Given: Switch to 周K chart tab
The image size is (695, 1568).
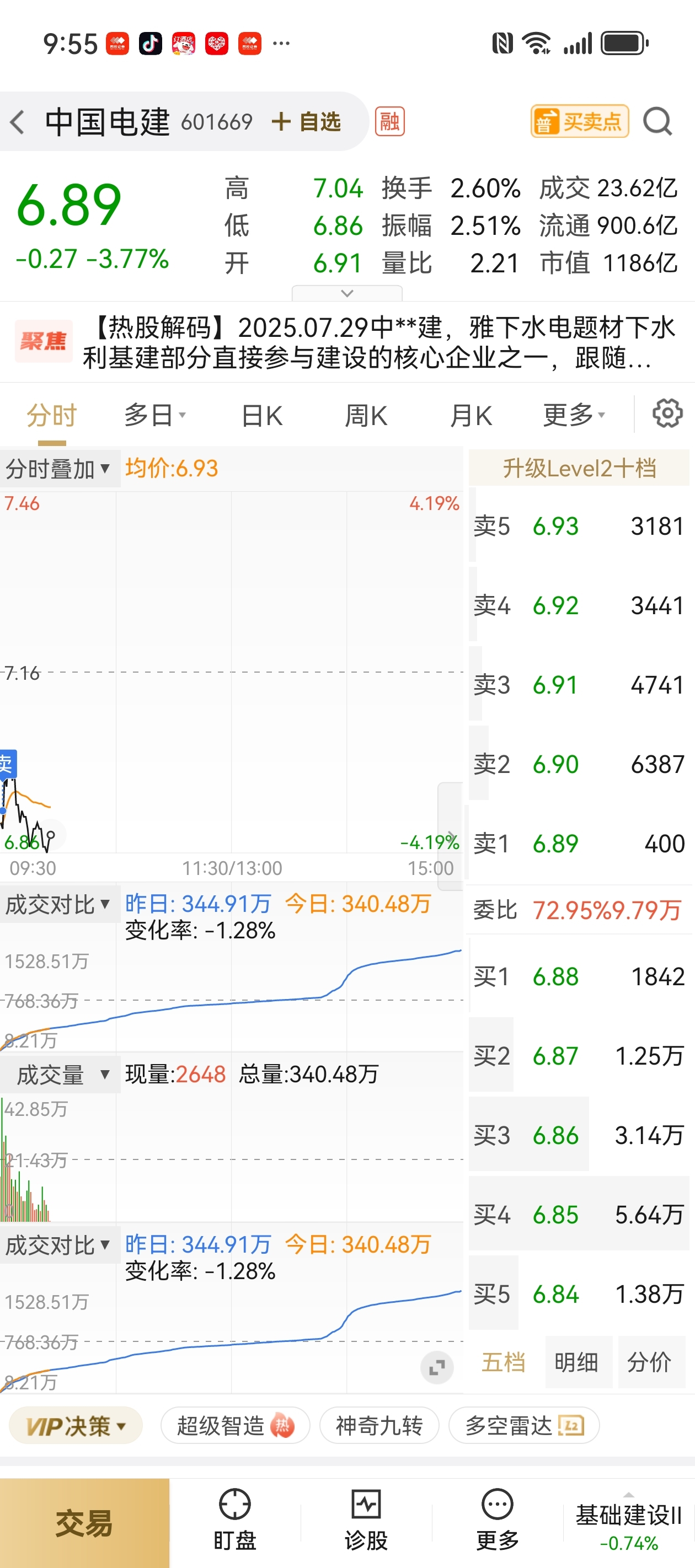Looking at the screenshot, I should click(x=366, y=416).
